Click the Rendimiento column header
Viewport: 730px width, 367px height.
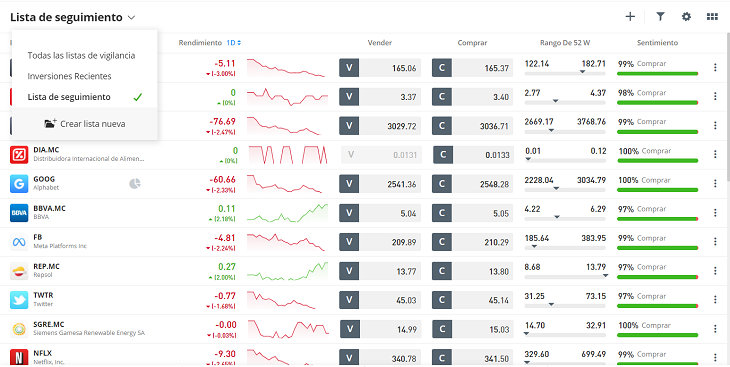[x=200, y=43]
